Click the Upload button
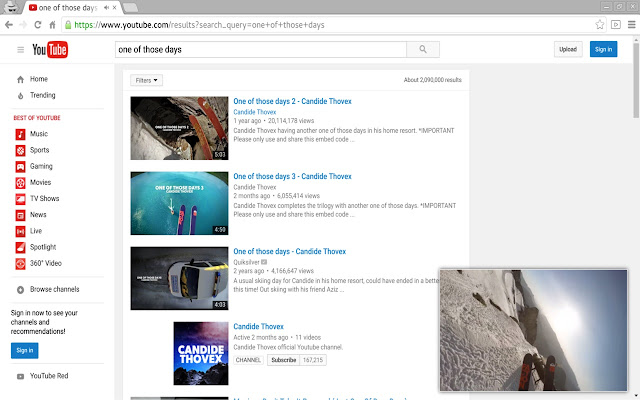This screenshot has width=640, height=400. (x=568, y=49)
